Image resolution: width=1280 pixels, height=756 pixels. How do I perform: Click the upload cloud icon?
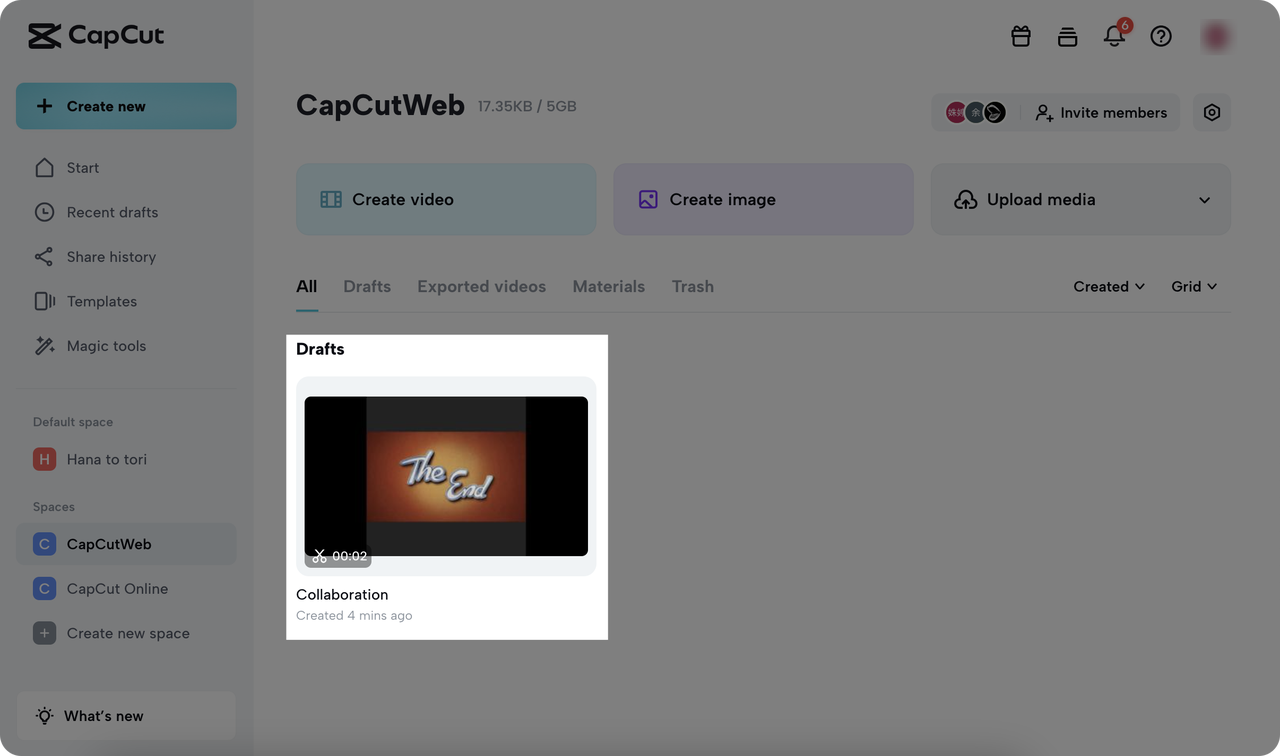click(966, 200)
